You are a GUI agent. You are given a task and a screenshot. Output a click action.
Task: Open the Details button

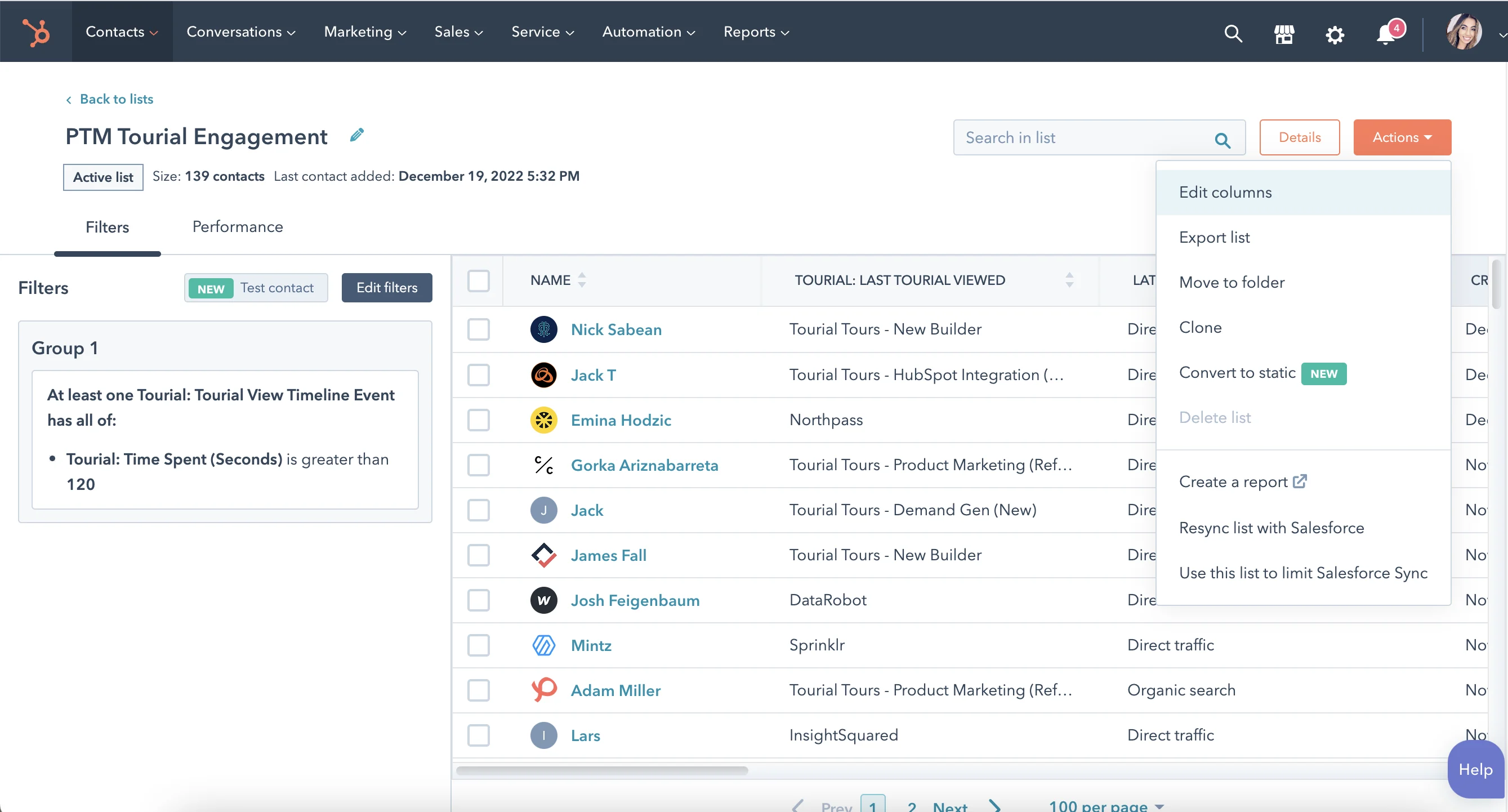[1299, 137]
